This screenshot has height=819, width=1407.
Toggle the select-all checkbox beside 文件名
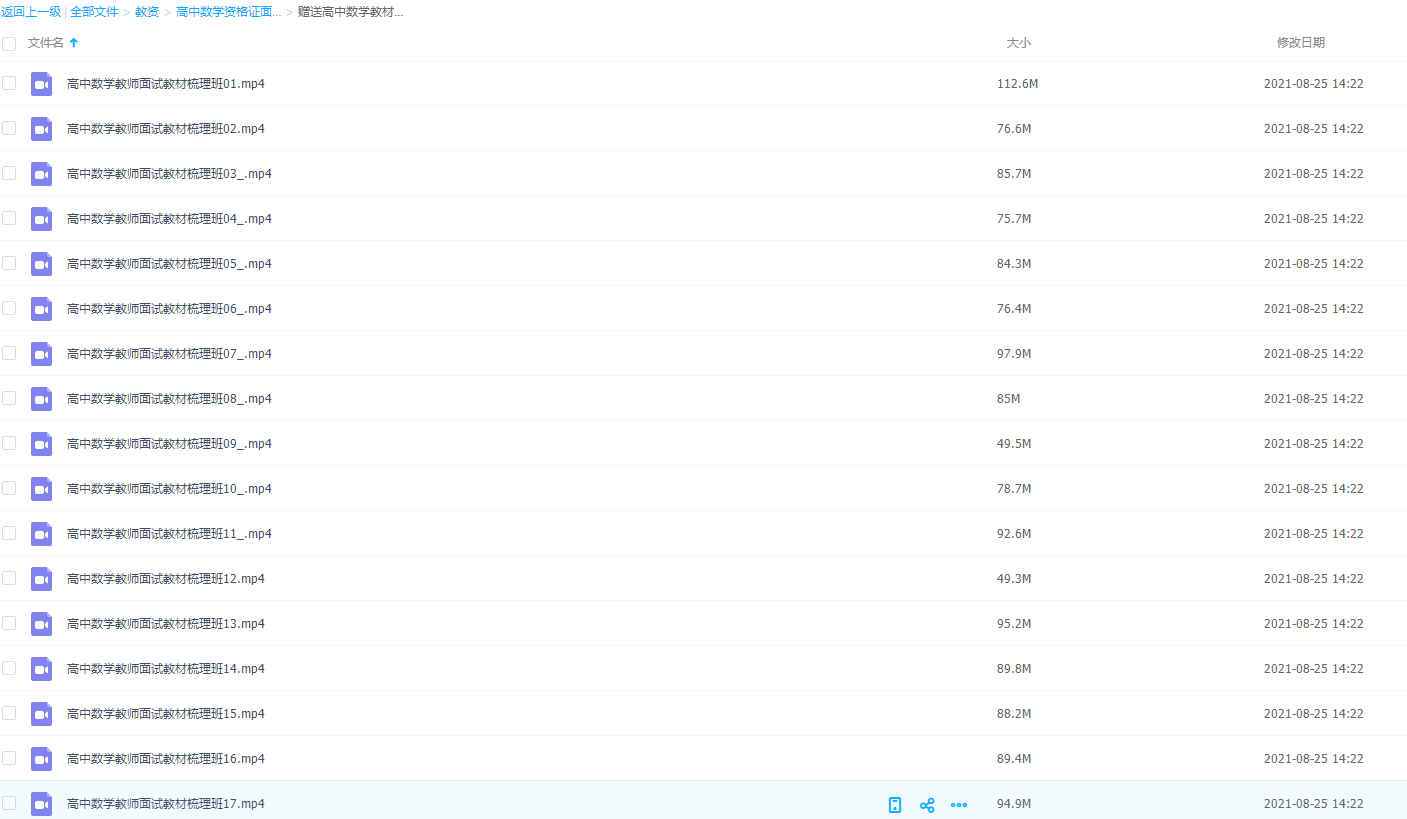click(x=9, y=43)
